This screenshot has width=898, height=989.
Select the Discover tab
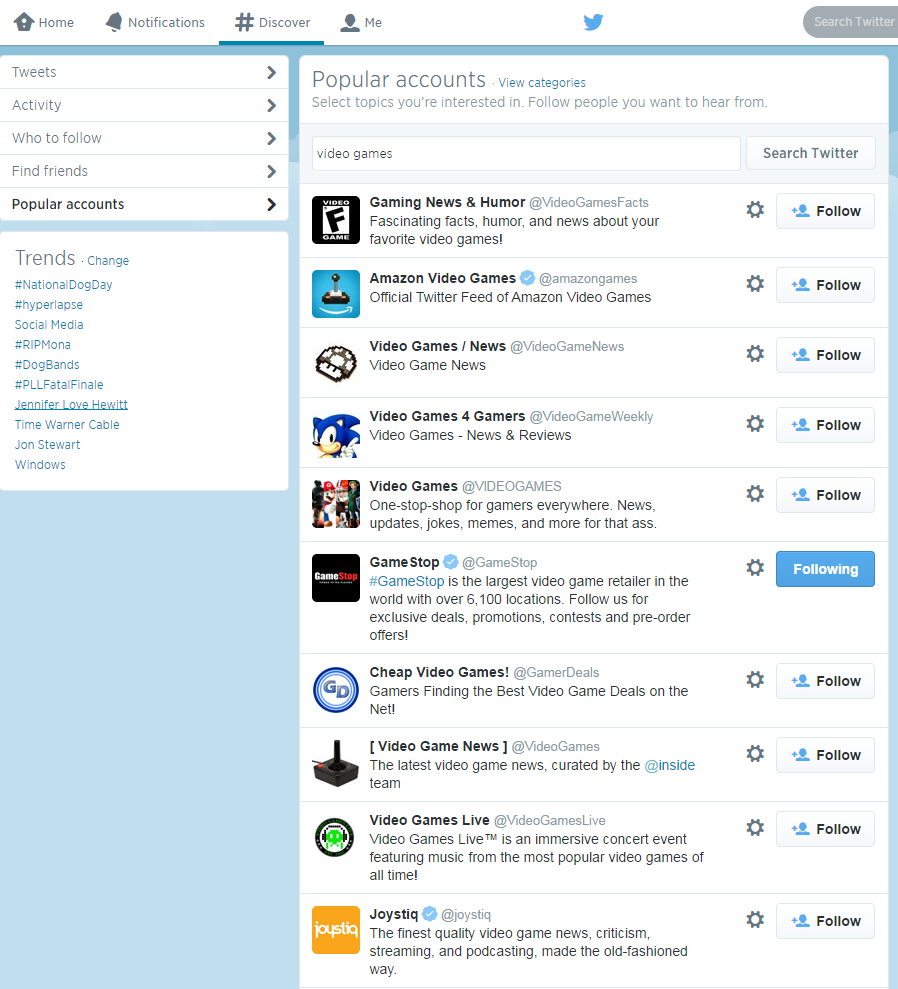(x=272, y=22)
